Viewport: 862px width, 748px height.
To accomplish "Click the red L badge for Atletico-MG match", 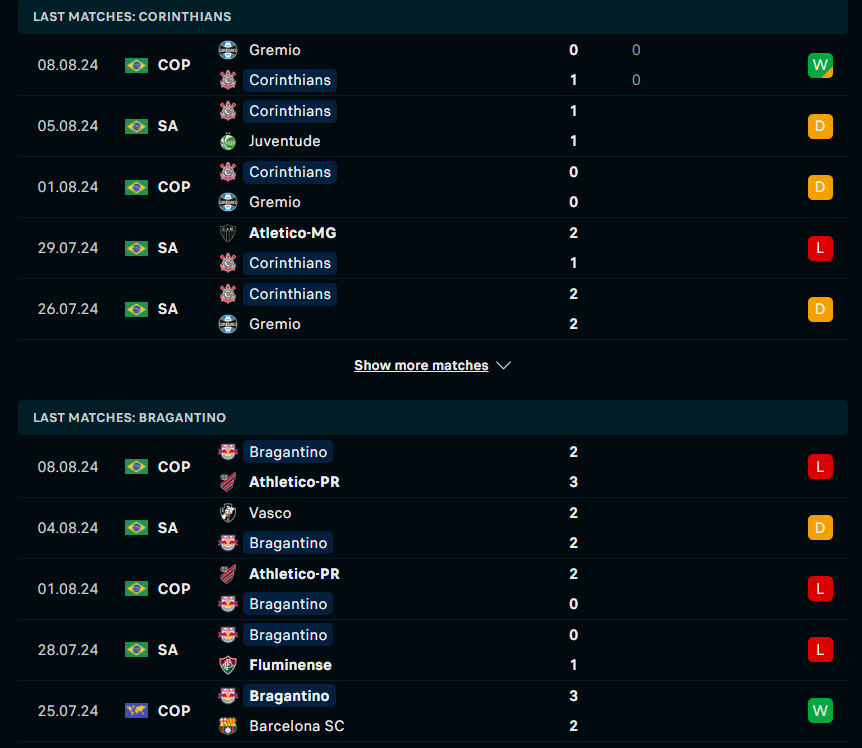I will click(820, 248).
